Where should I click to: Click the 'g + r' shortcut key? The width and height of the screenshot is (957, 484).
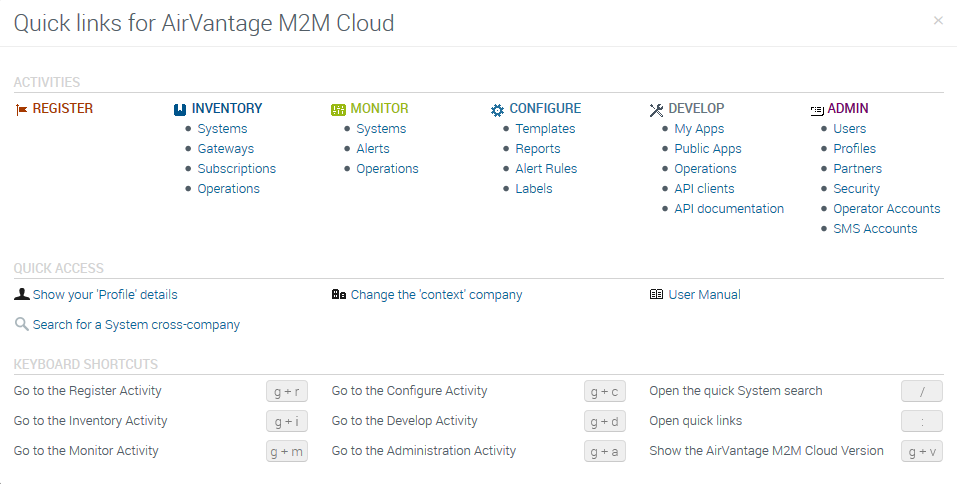[x=287, y=391]
